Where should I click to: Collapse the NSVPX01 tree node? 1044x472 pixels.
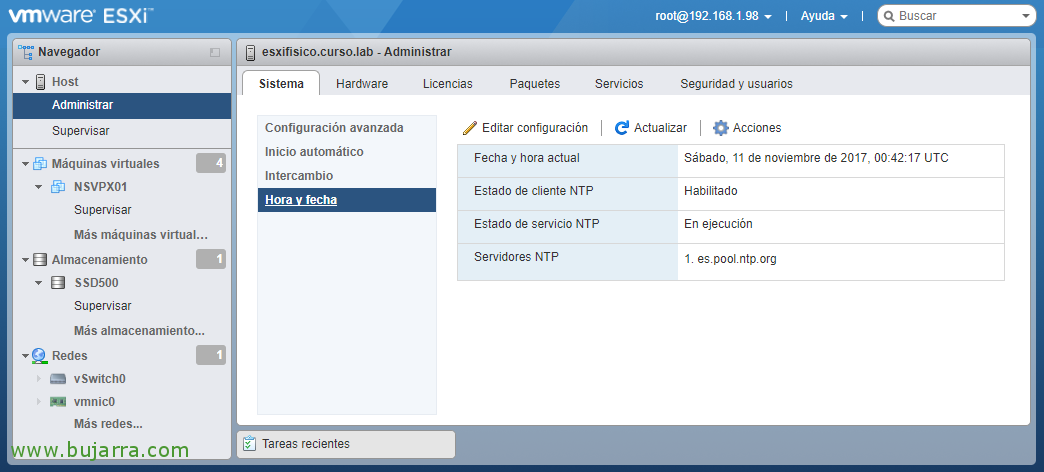click(39, 188)
